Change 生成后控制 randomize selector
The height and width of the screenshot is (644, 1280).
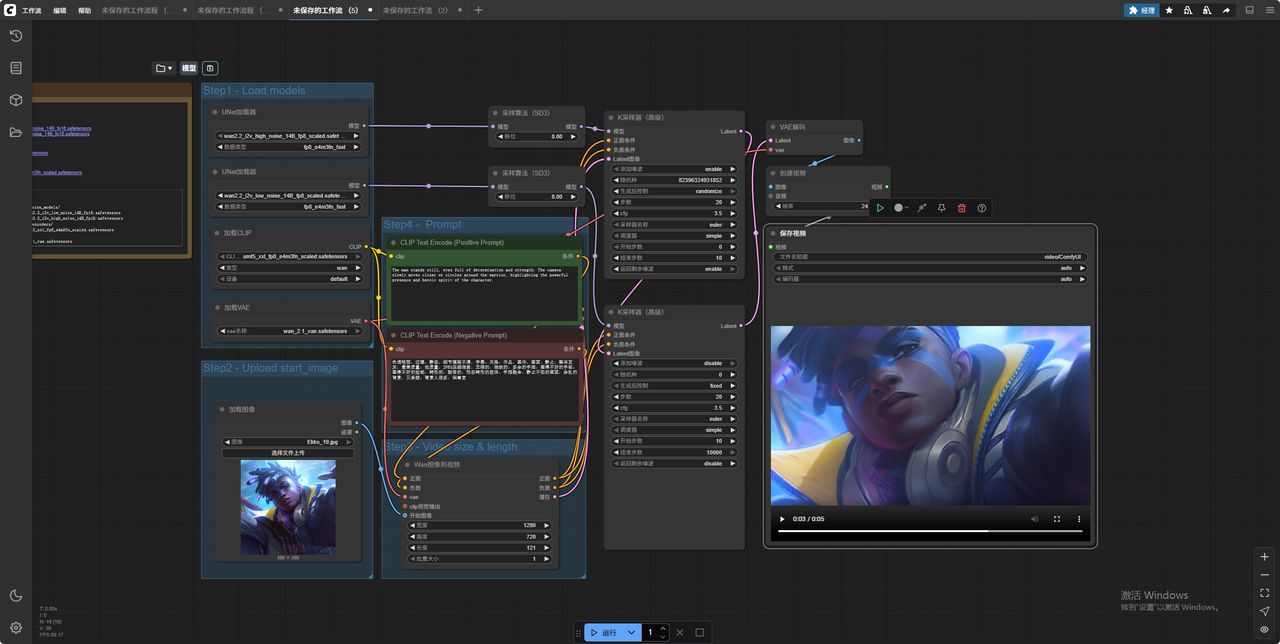pyautogui.click(x=674, y=191)
